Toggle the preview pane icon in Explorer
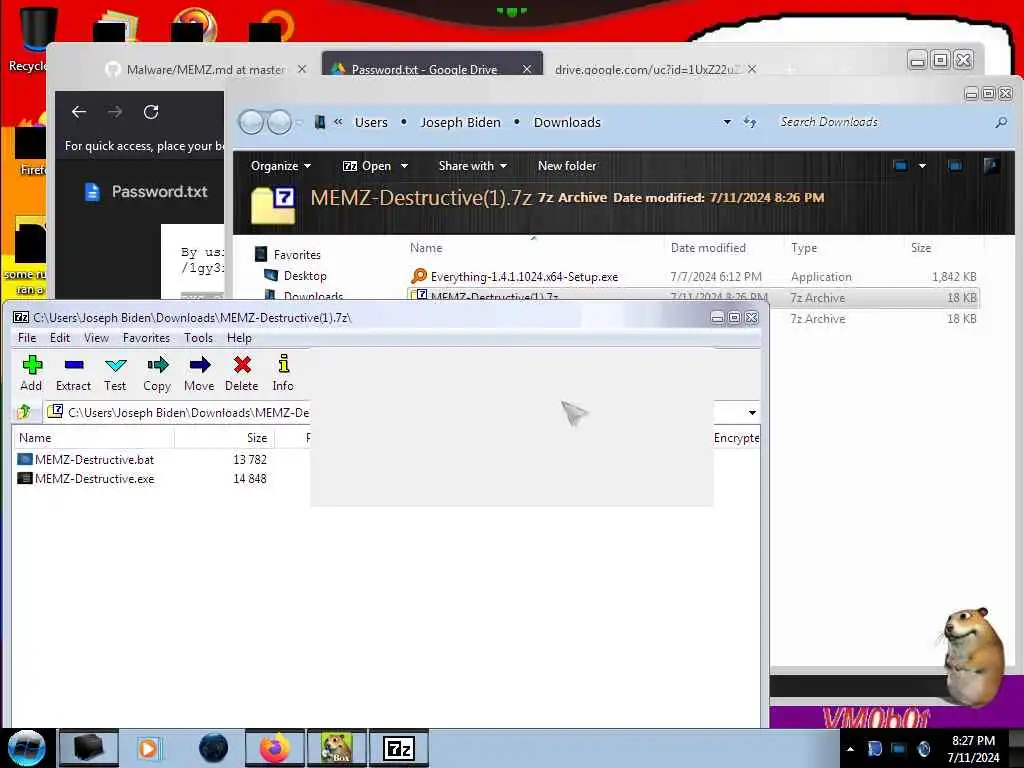Viewport: 1024px width, 768px height. [x=955, y=166]
